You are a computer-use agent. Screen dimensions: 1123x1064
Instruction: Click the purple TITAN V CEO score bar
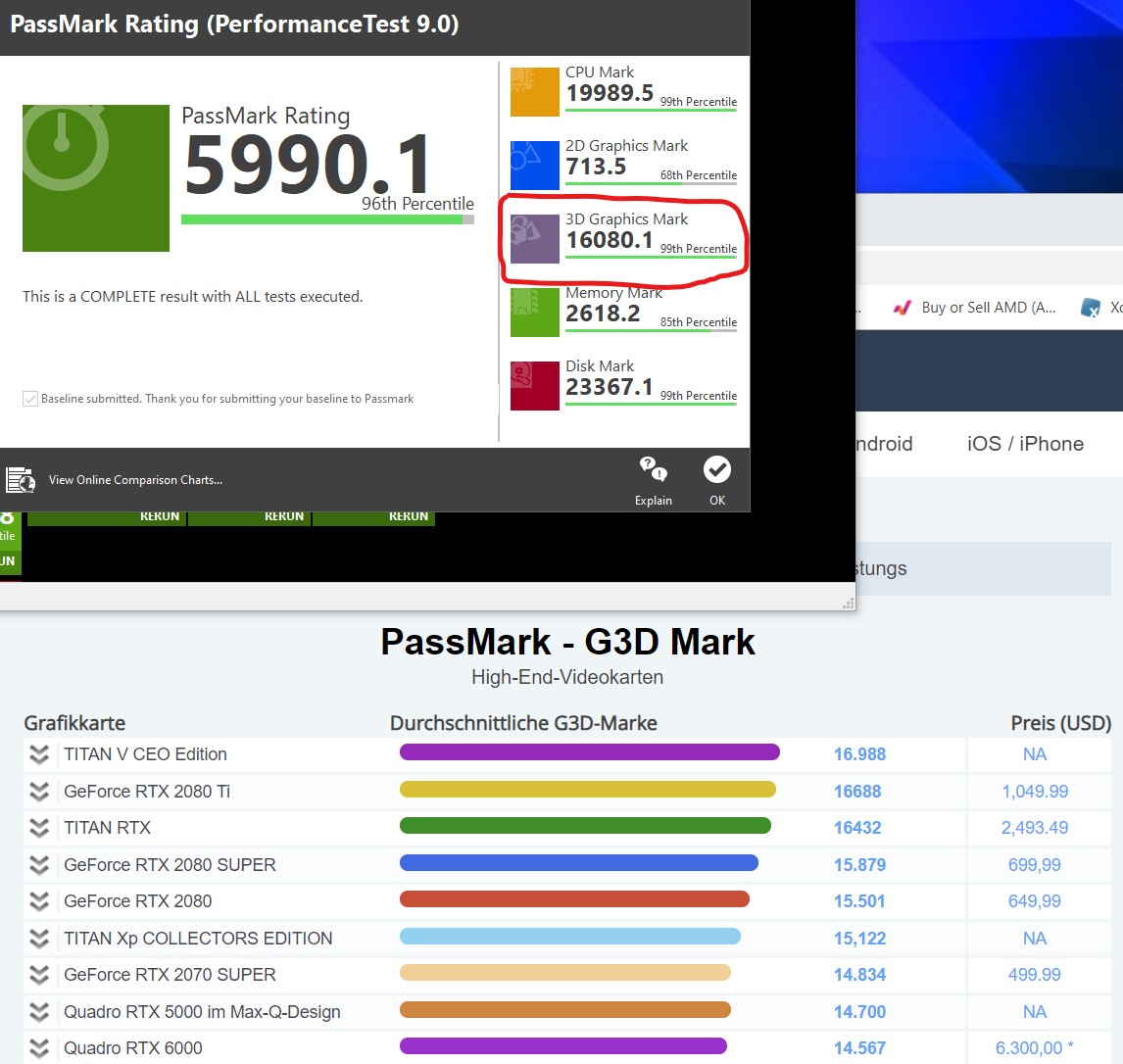(x=590, y=751)
